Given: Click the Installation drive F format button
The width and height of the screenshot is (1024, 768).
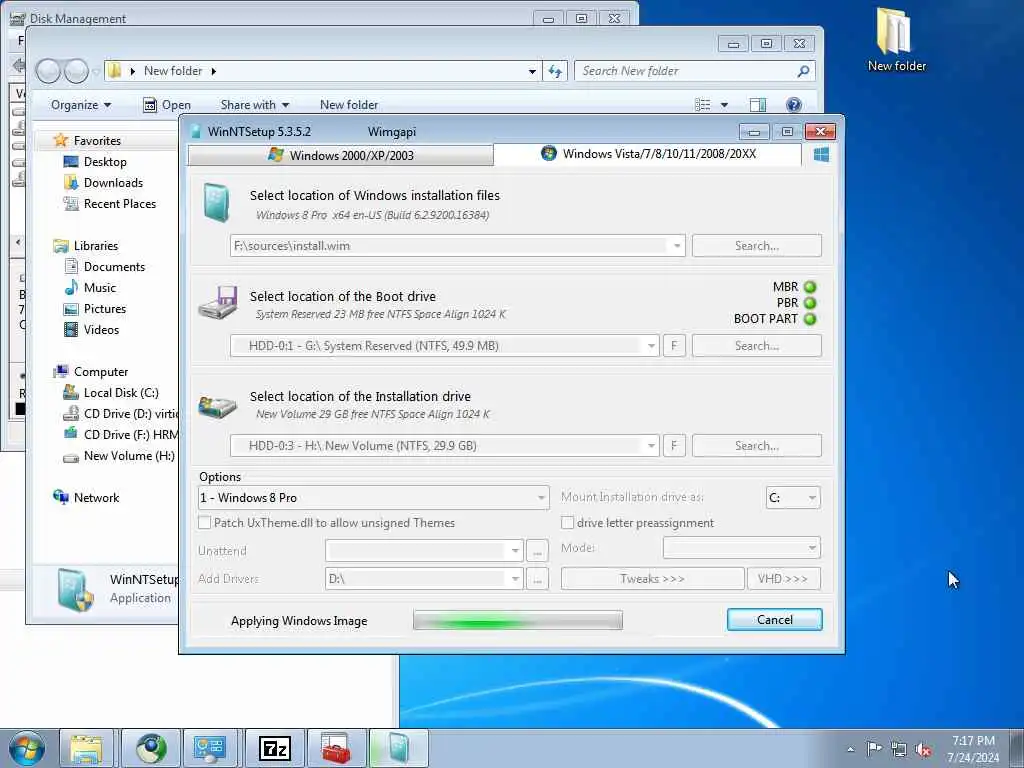Looking at the screenshot, I should [x=674, y=446].
